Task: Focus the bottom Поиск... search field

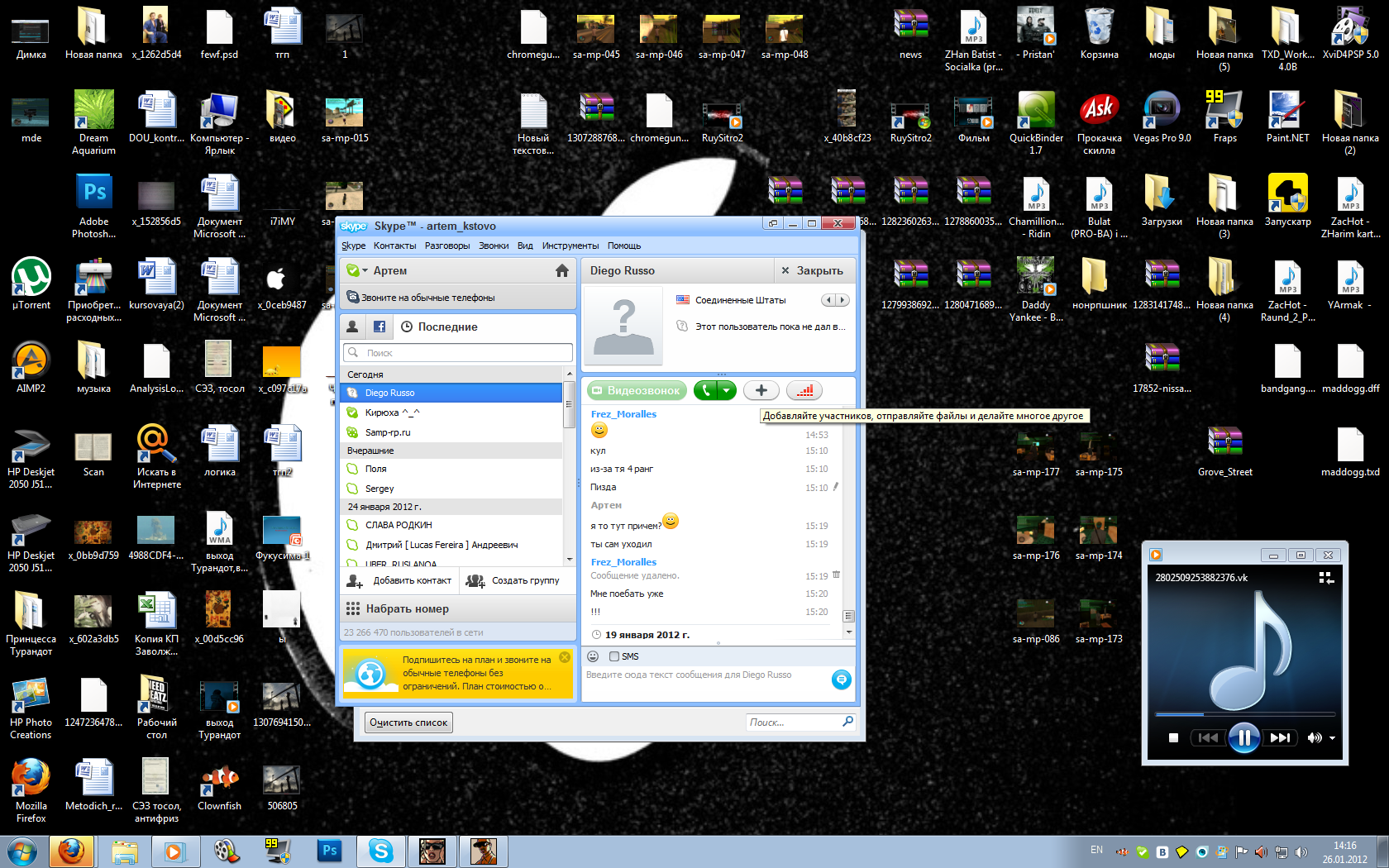Action: 800,723
